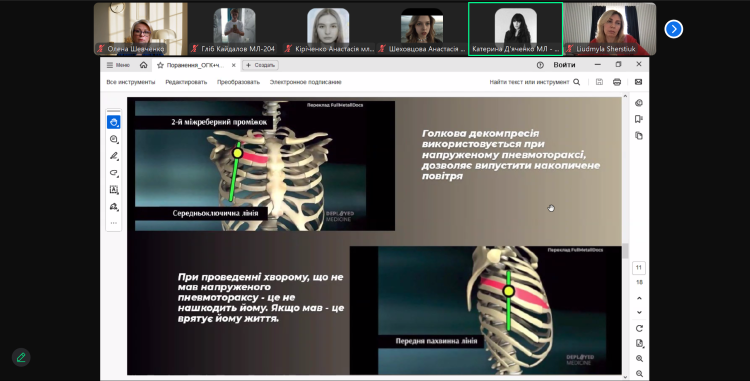The image size is (750, 381).
Task: Open the bookmarks panel
Action: tap(639, 119)
